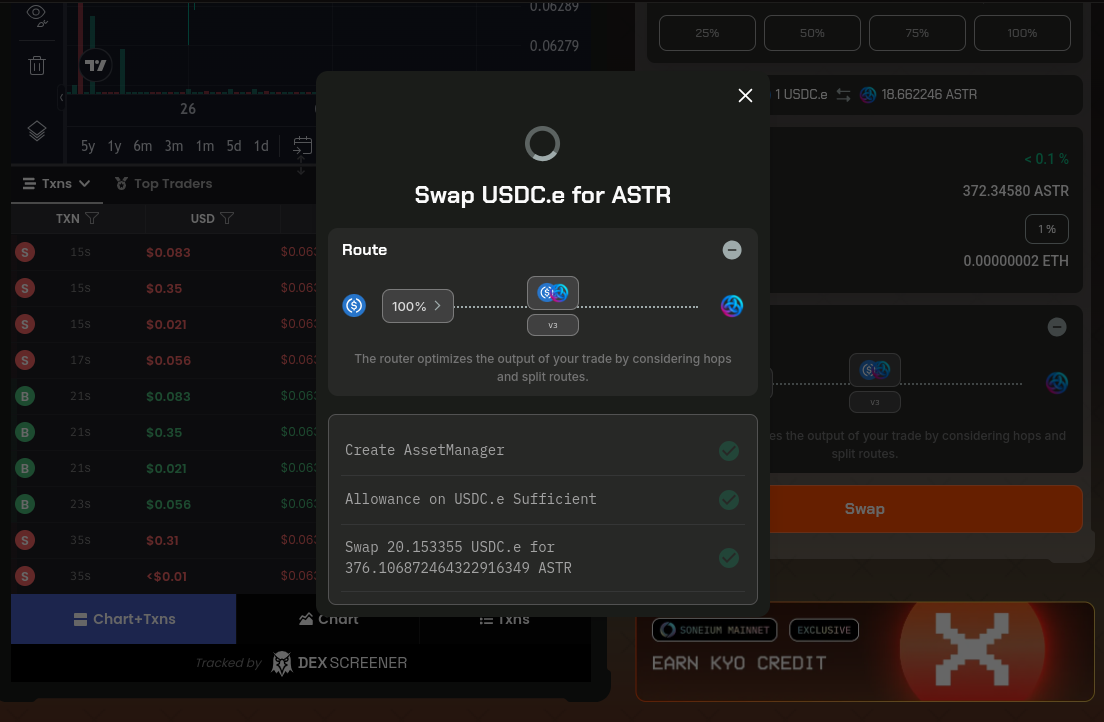Open the Txns dropdown tab

(x=56, y=184)
